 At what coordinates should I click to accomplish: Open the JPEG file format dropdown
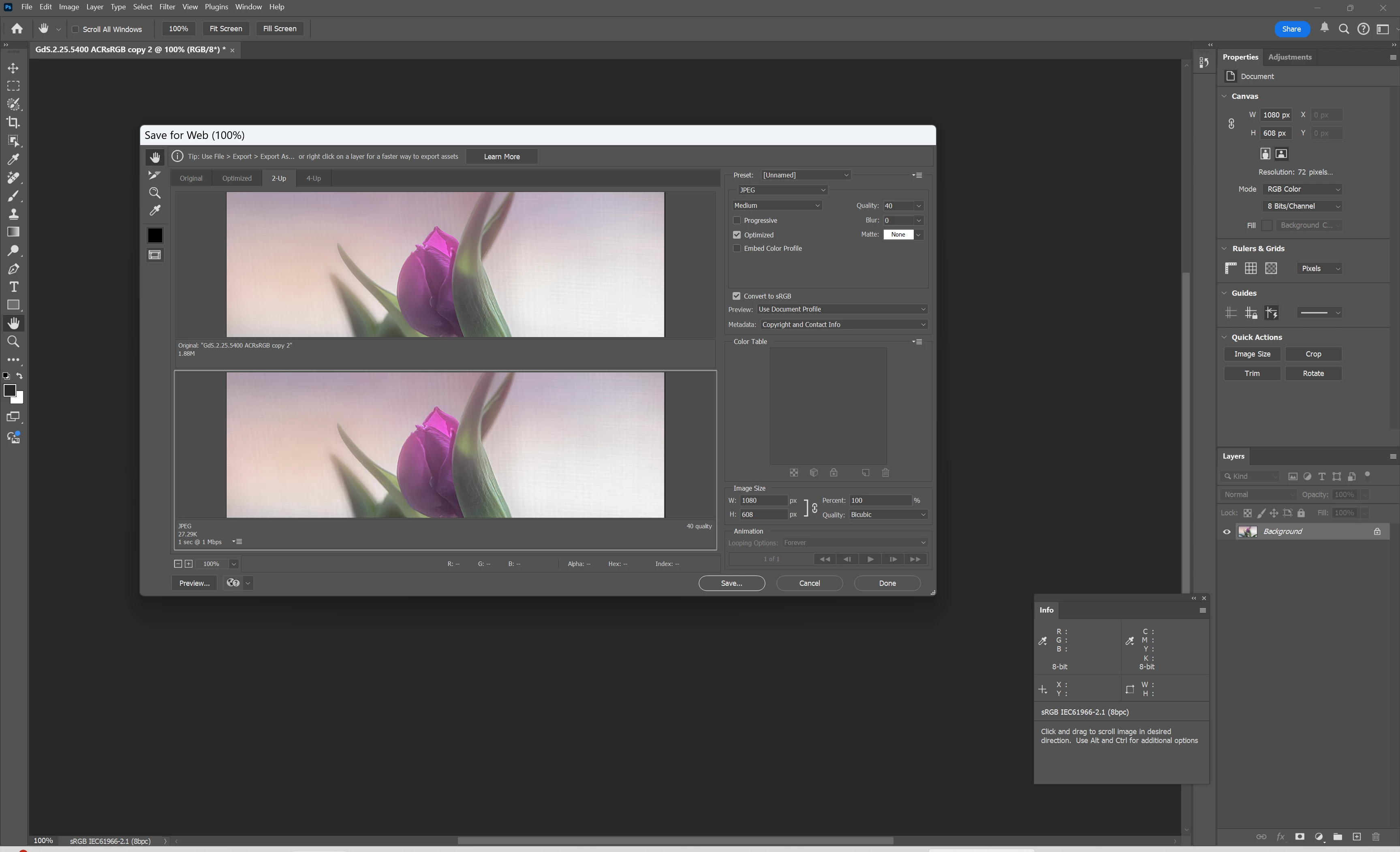(782, 190)
